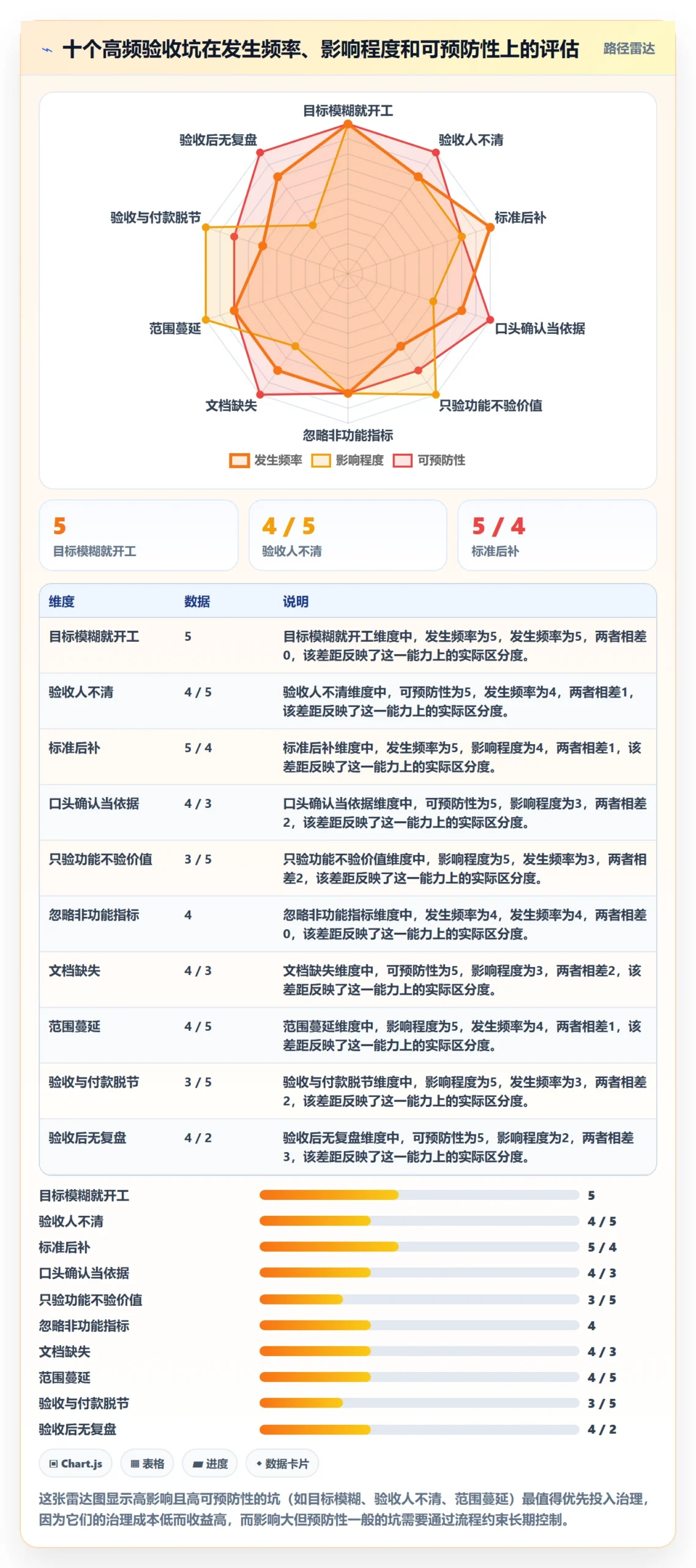Select the 验收后无复盘 table row name
Viewport: 696px width, 1568px height.
pos(87,1138)
